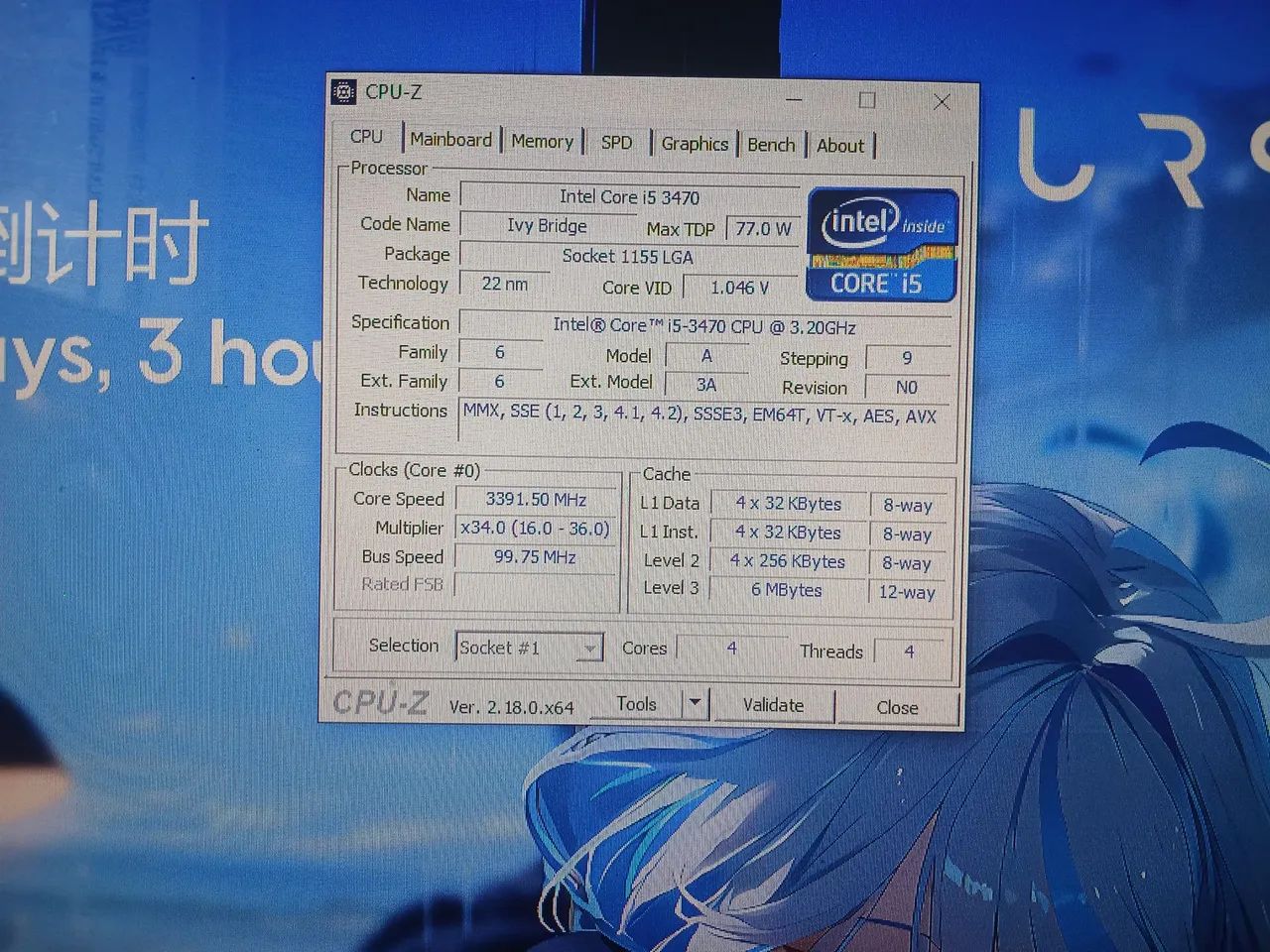Click the Threads count value field
Screen dimensions: 1270x952
909,652
